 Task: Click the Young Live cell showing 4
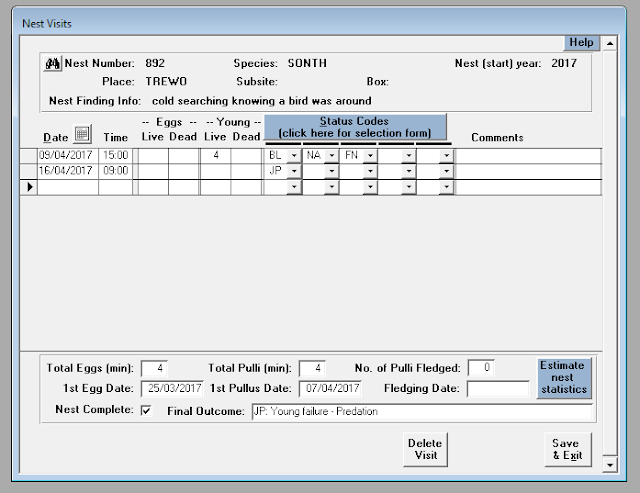216,155
